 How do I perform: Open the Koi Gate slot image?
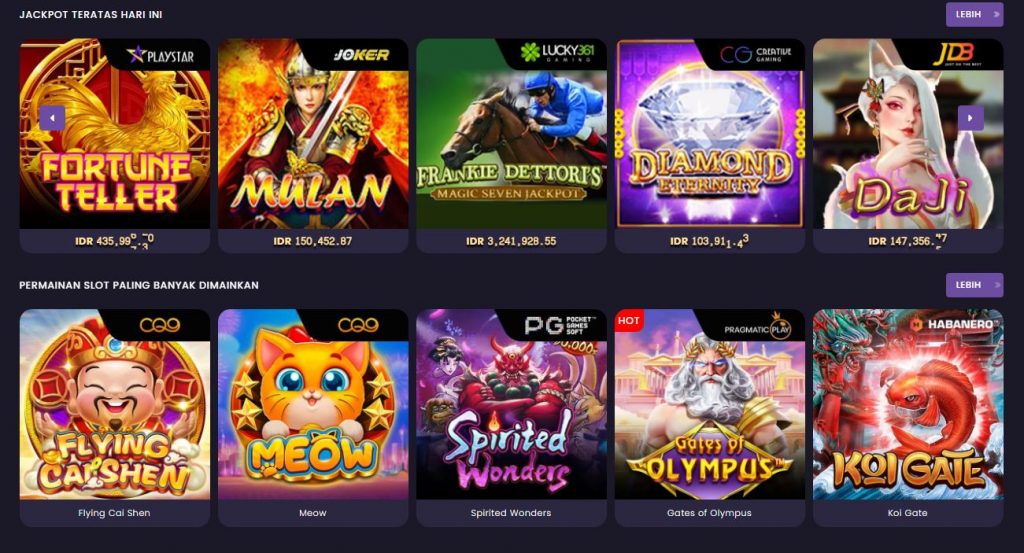[x=908, y=405]
